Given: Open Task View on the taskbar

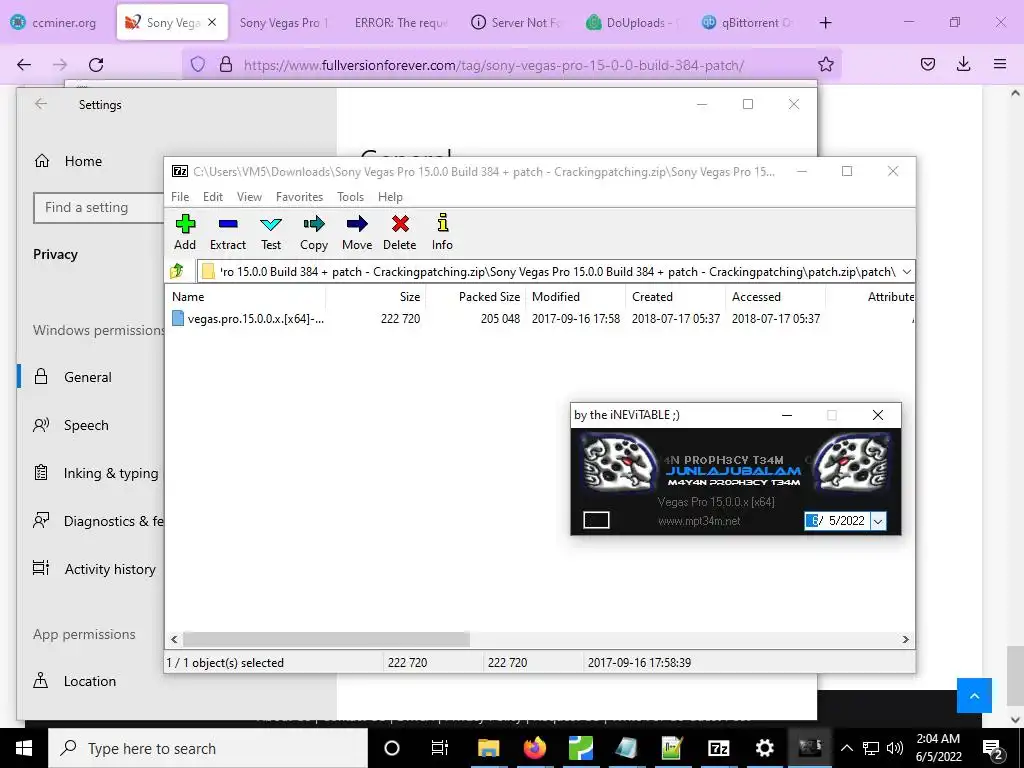Looking at the screenshot, I should [x=440, y=748].
